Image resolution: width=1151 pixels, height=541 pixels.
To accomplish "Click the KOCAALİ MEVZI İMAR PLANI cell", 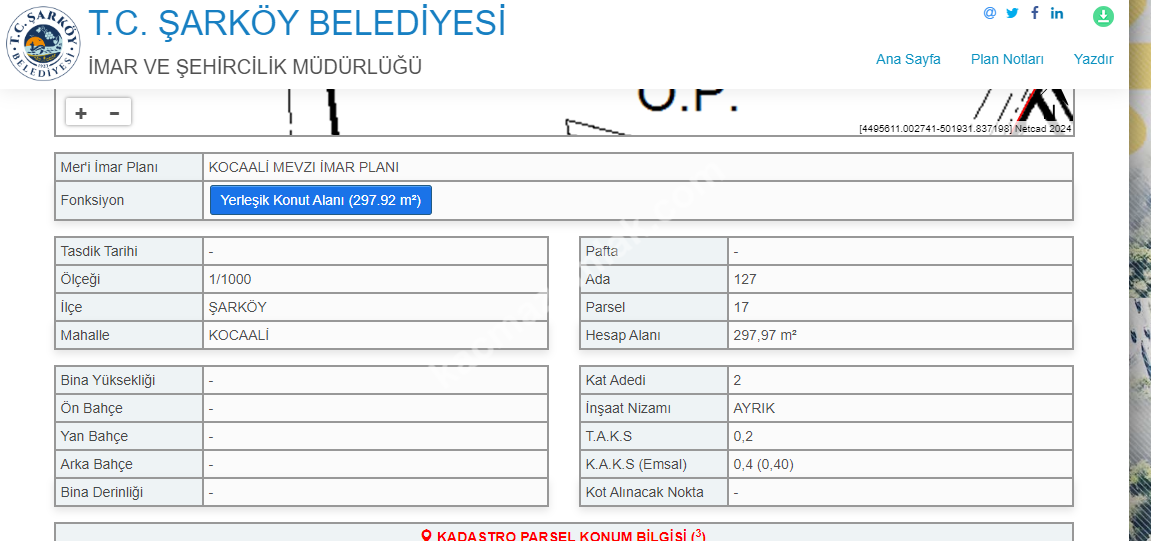I will point(304,167).
